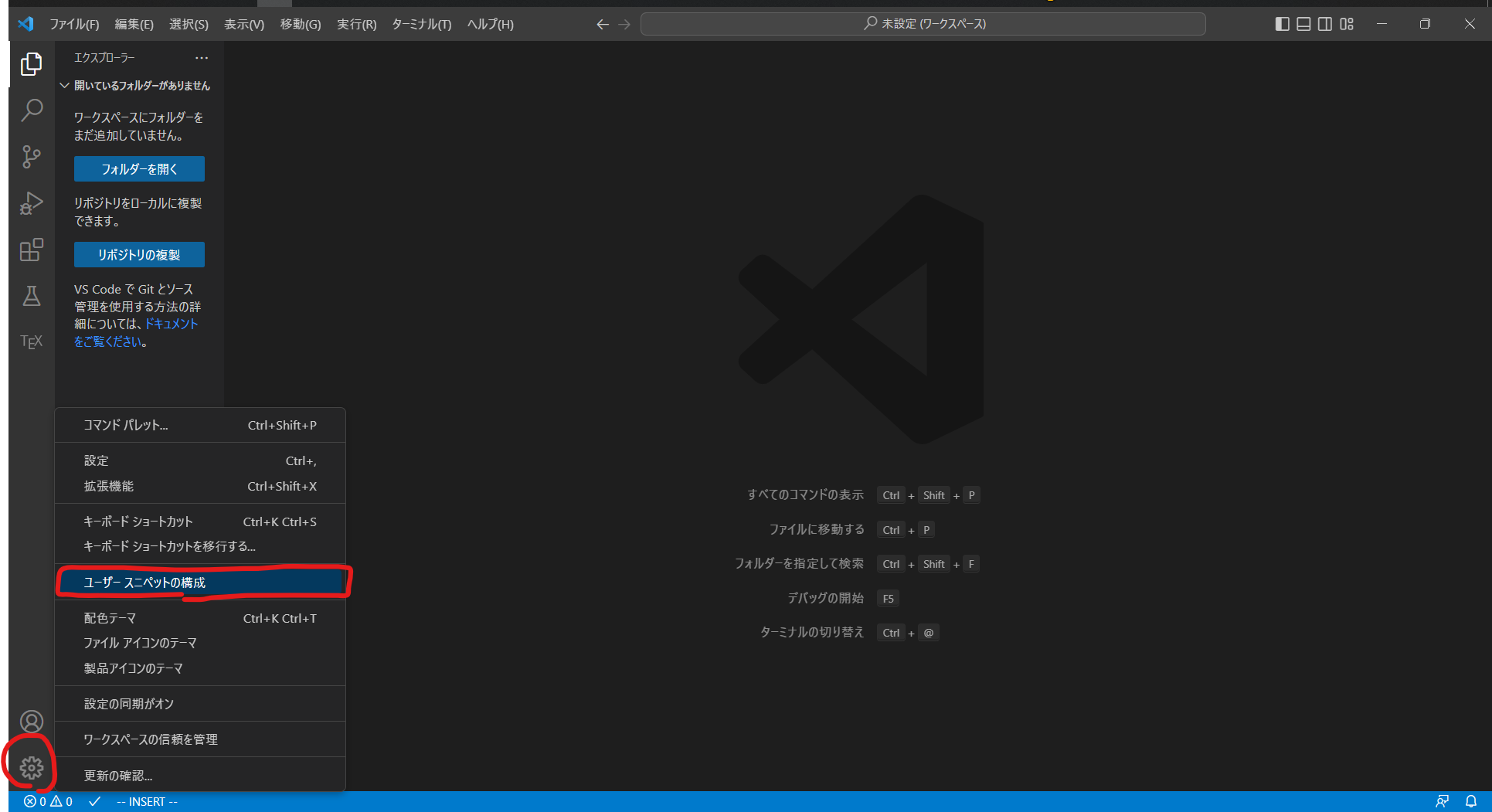
Task: Open the Source Control view icon
Action: (x=32, y=157)
